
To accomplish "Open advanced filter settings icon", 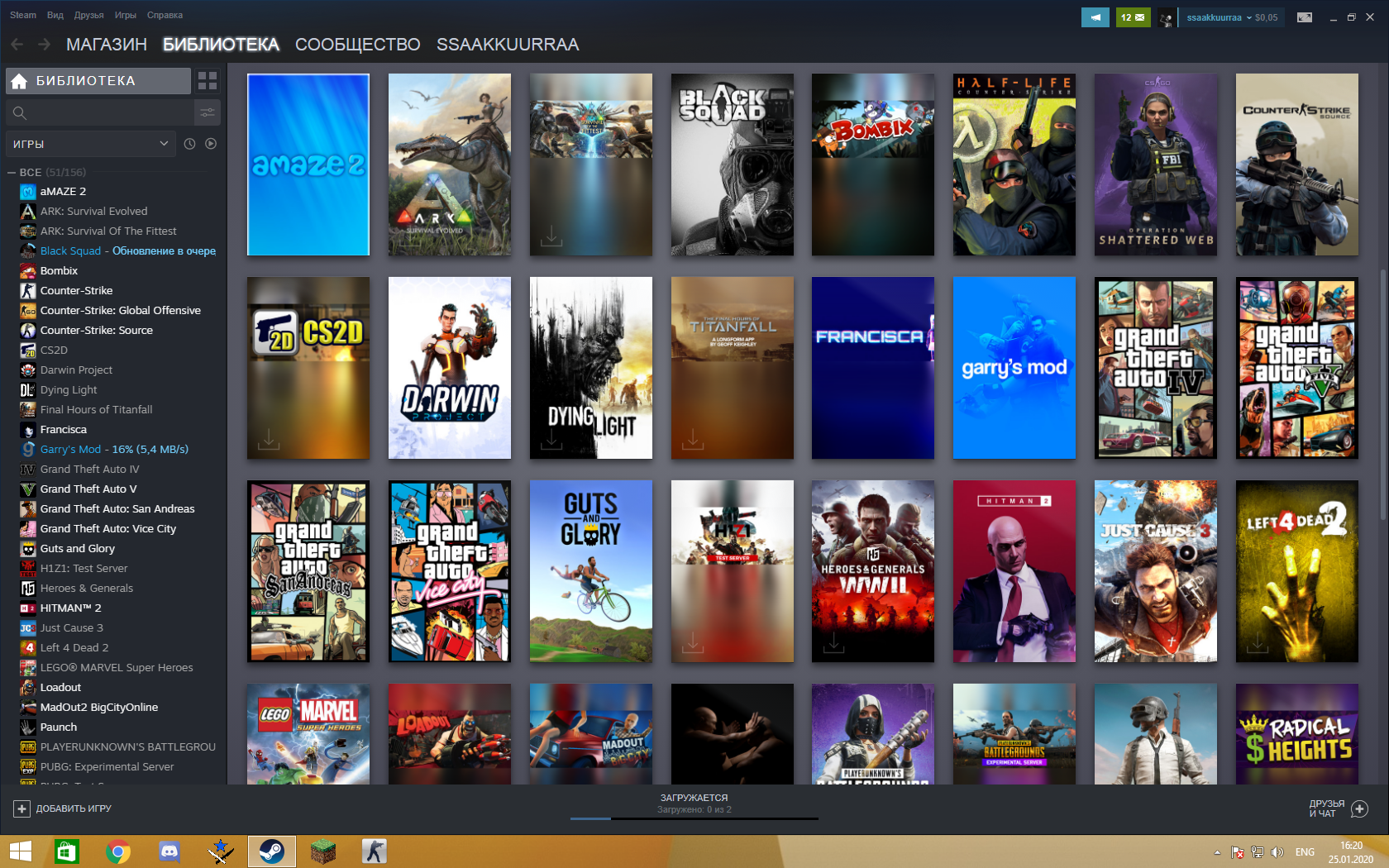I will pyautogui.click(x=208, y=112).
